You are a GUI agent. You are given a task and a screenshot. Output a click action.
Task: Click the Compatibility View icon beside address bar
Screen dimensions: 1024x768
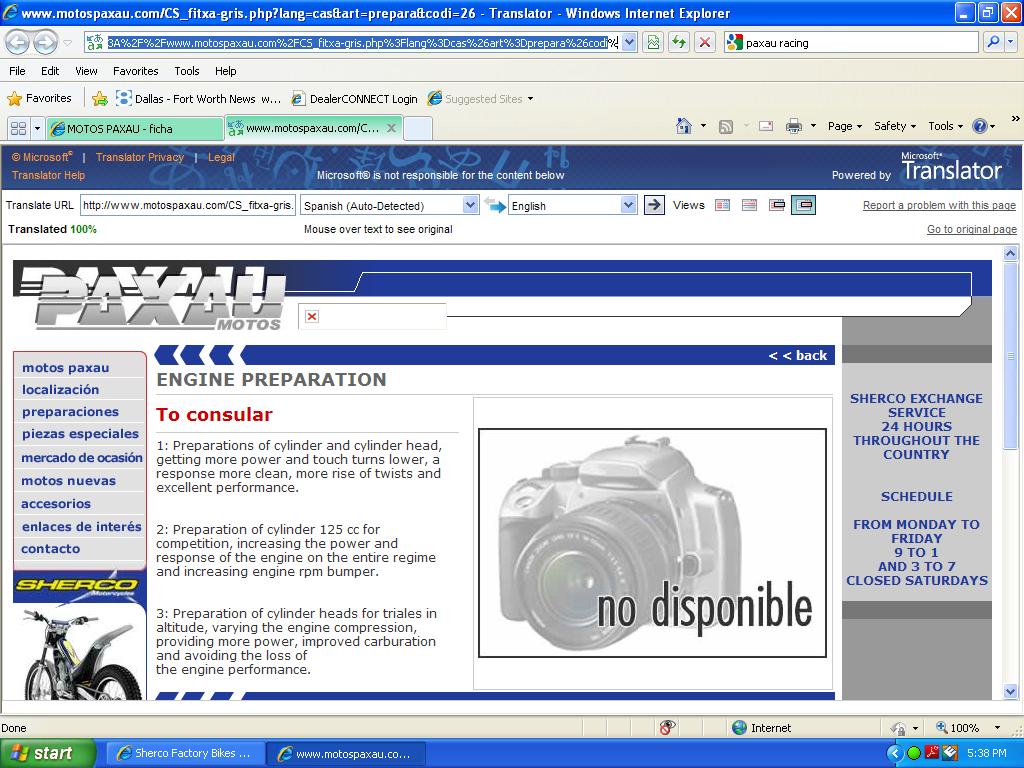click(x=653, y=42)
